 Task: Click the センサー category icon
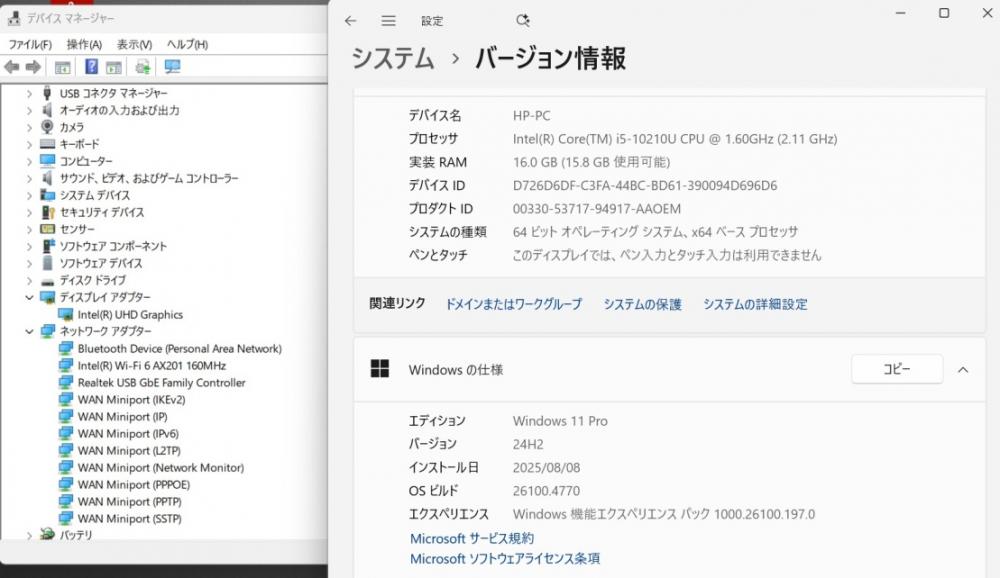pos(48,229)
